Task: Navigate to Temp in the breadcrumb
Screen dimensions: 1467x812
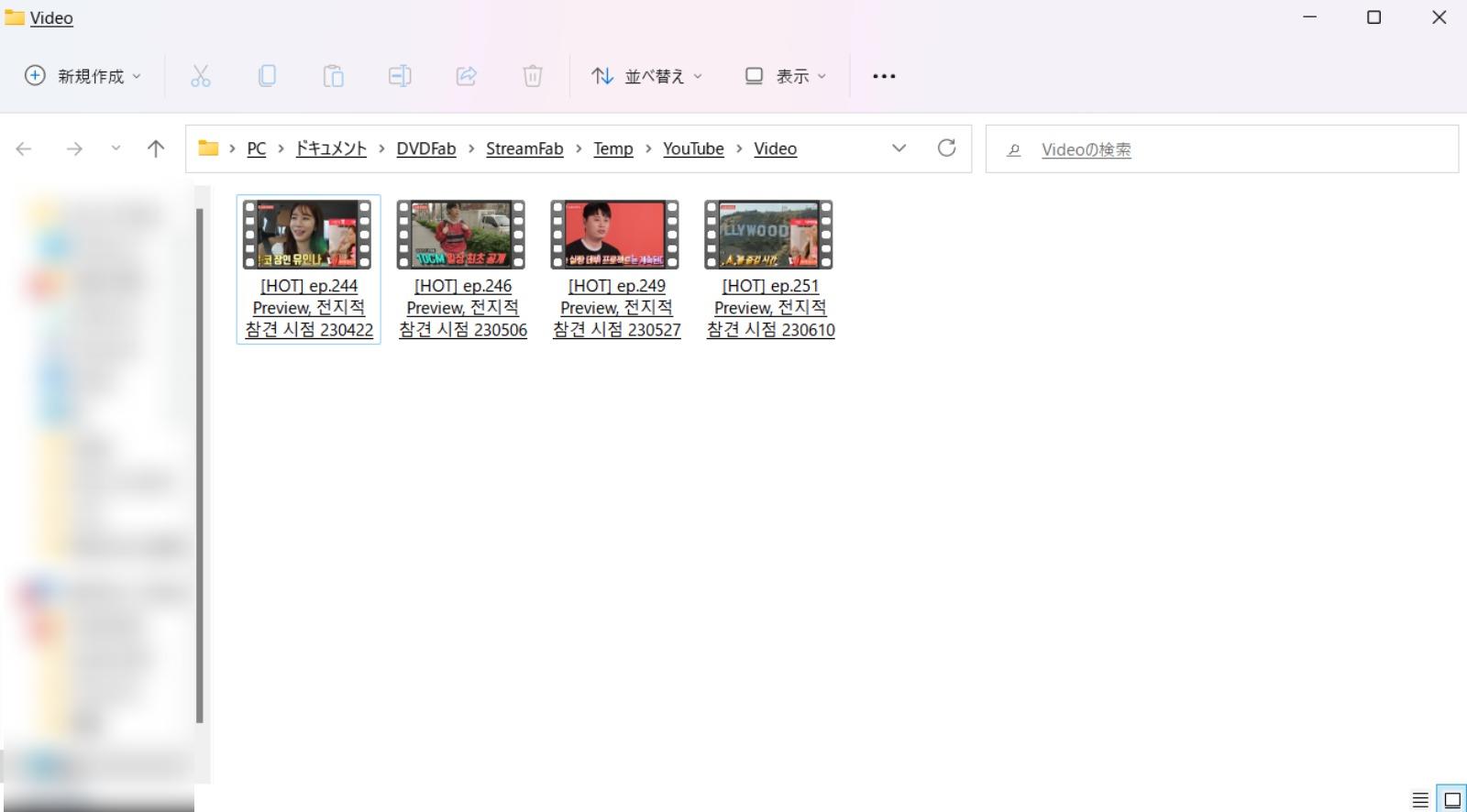Action: pyautogui.click(x=613, y=148)
